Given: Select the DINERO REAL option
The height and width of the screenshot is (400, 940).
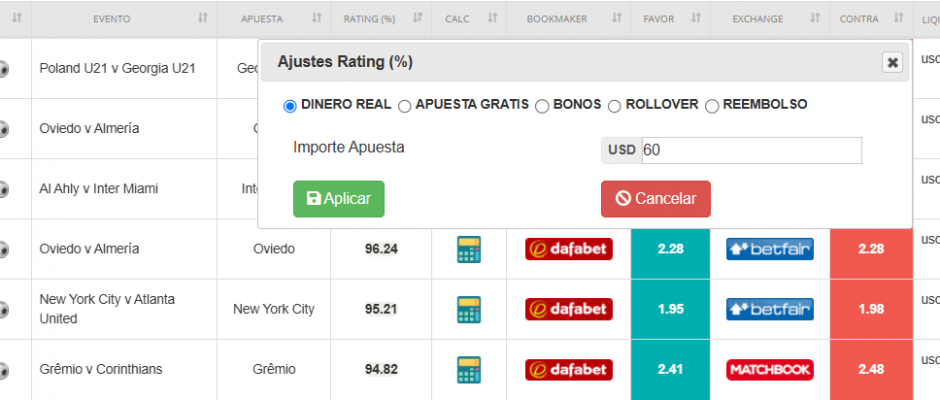Looking at the screenshot, I should [291, 105].
